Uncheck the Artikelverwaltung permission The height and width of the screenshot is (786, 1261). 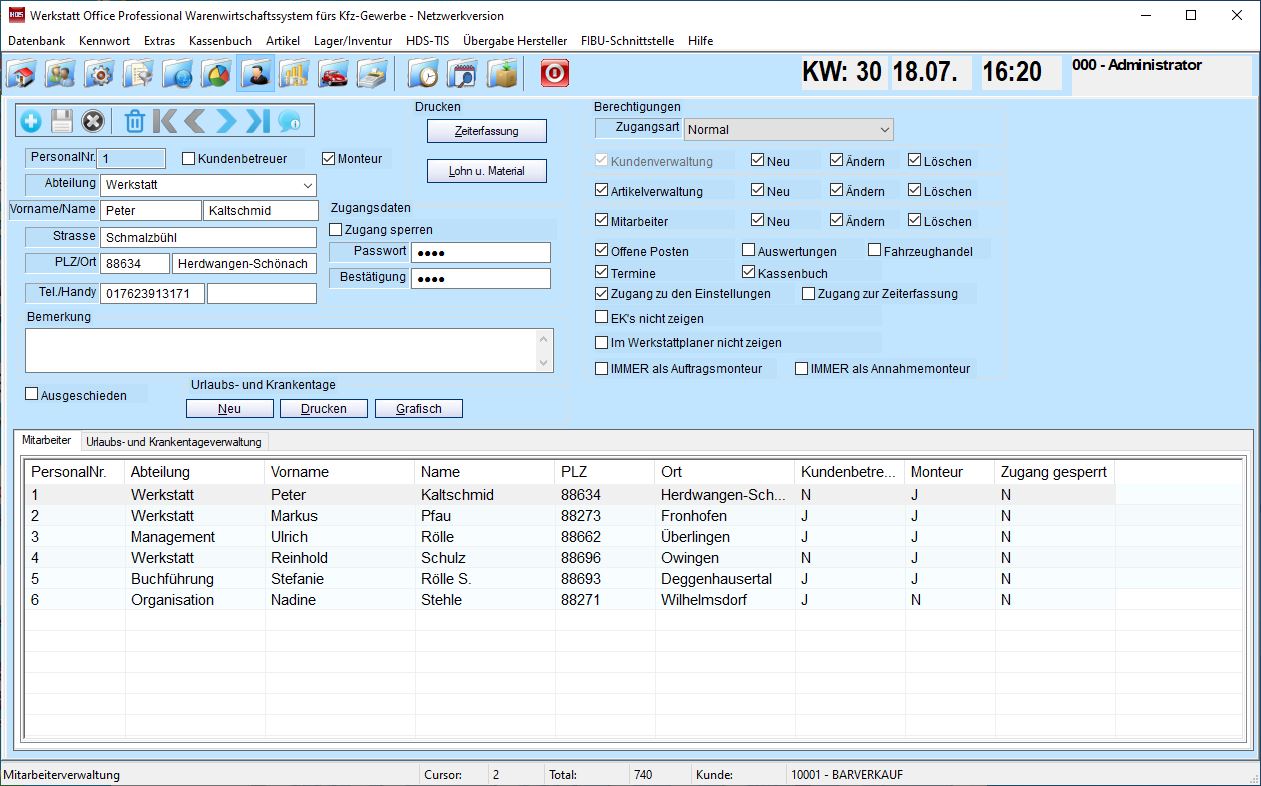click(x=601, y=191)
